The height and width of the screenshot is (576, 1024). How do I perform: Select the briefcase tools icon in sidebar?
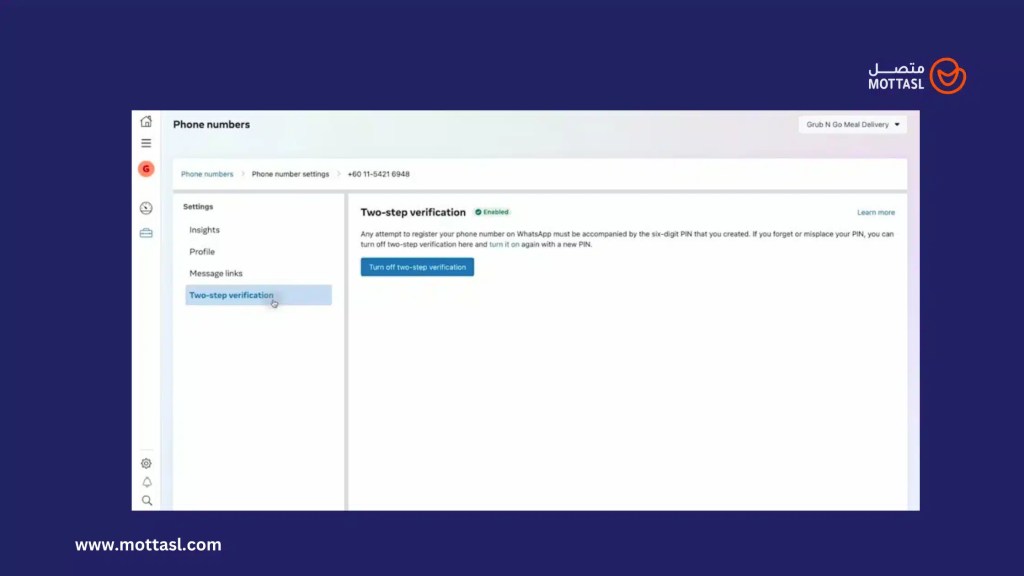click(146, 233)
